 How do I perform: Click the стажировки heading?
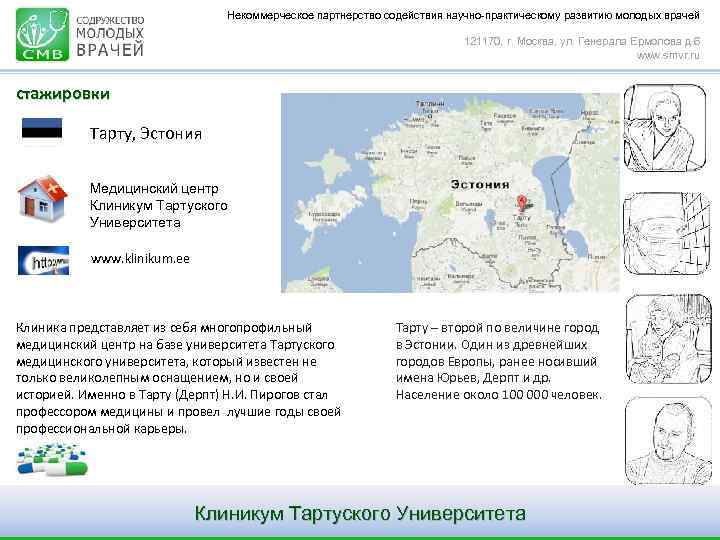(x=63, y=94)
